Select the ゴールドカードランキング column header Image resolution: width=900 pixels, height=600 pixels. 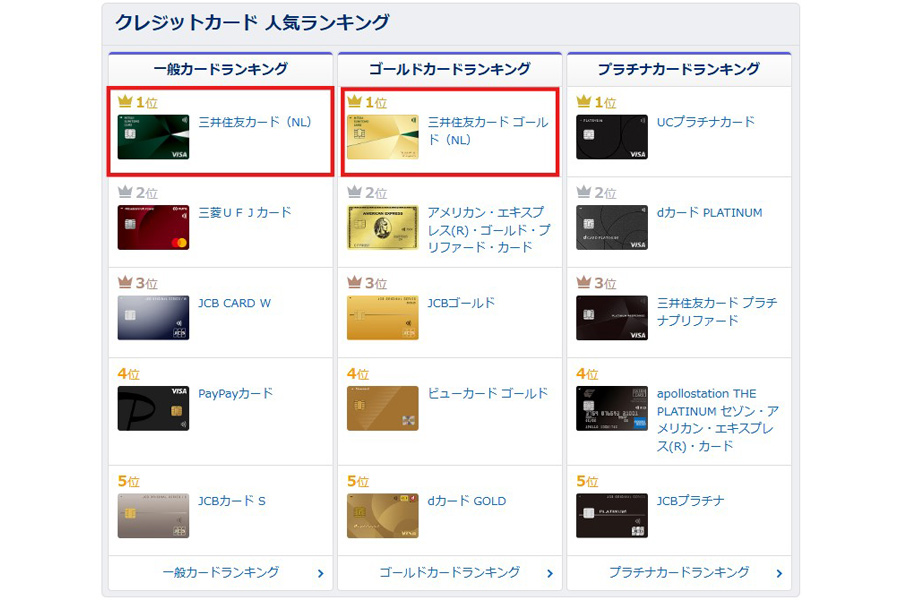tap(450, 69)
